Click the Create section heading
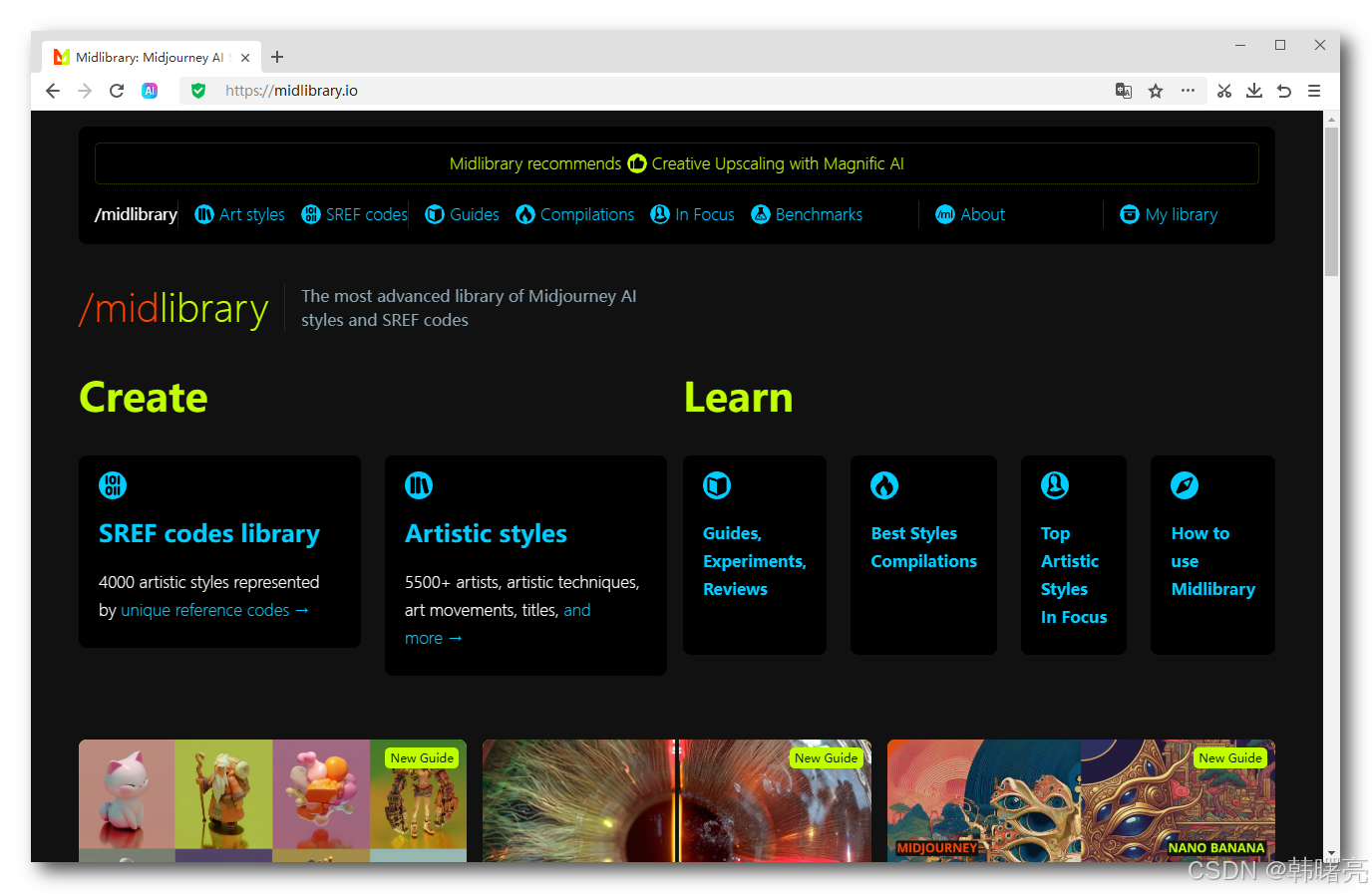 pyautogui.click(x=144, y=398)
